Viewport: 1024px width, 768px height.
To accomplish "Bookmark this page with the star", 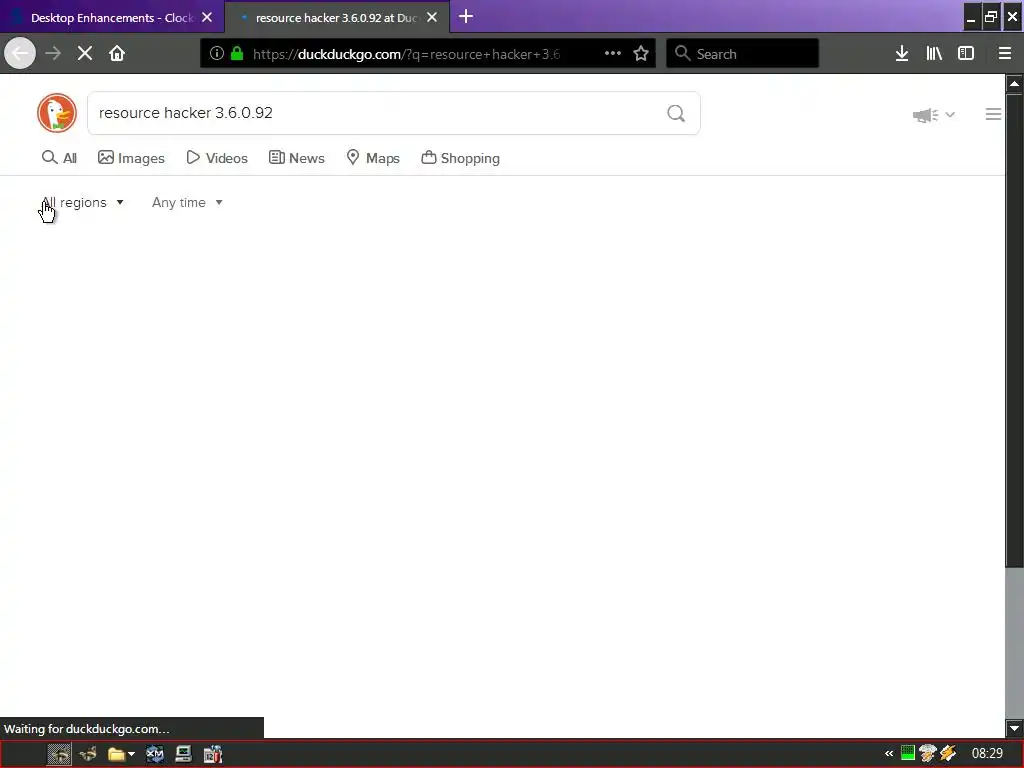I will pyautogui.click(x=641, y=54).
